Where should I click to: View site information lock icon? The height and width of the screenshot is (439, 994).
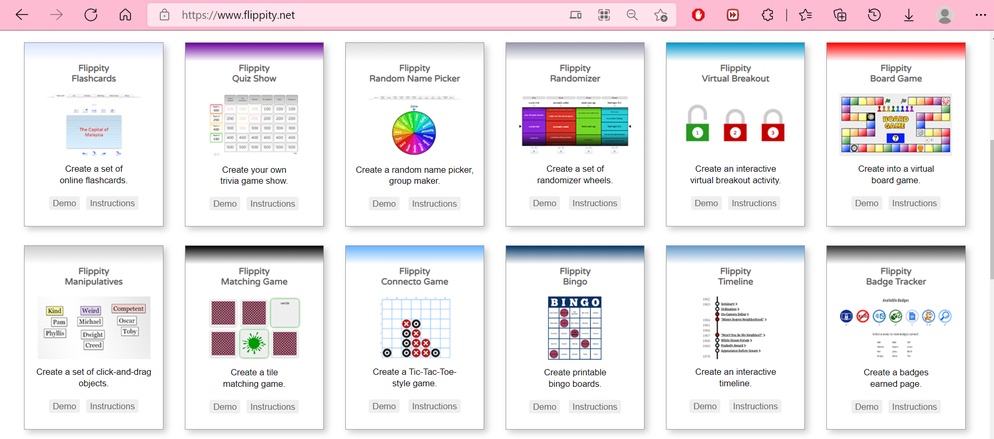164,15
